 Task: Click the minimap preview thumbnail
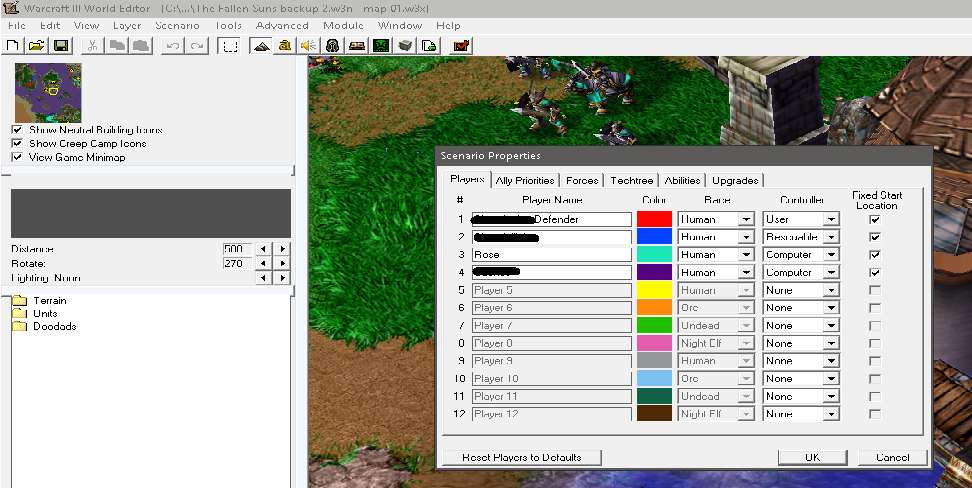click(48, 92)
